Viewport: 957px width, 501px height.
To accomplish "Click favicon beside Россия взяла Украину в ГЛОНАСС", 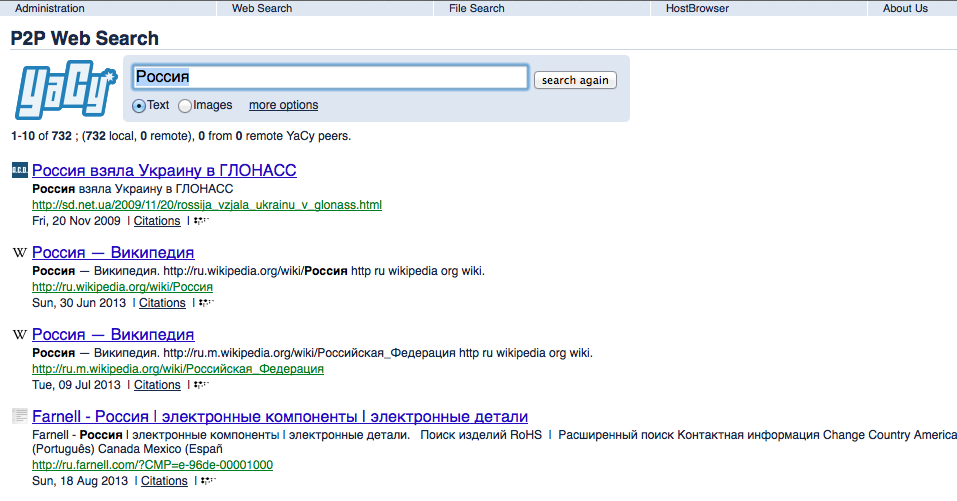I will (20, 170).
